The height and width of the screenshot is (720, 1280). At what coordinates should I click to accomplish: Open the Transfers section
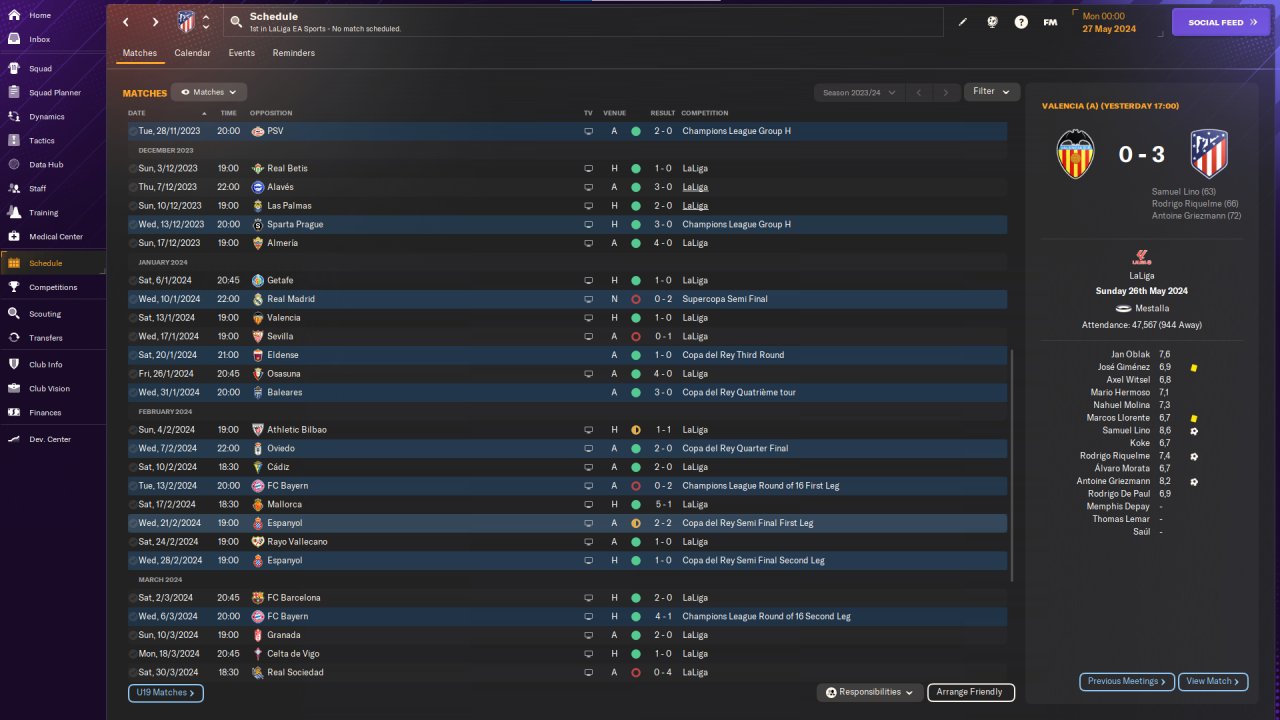point(46,338)
